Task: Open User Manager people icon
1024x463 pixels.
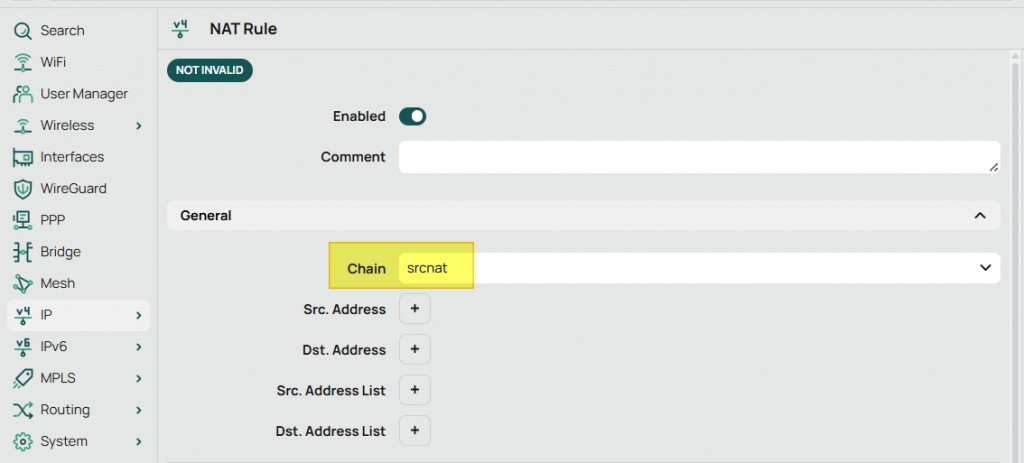Action: (23, 94)
